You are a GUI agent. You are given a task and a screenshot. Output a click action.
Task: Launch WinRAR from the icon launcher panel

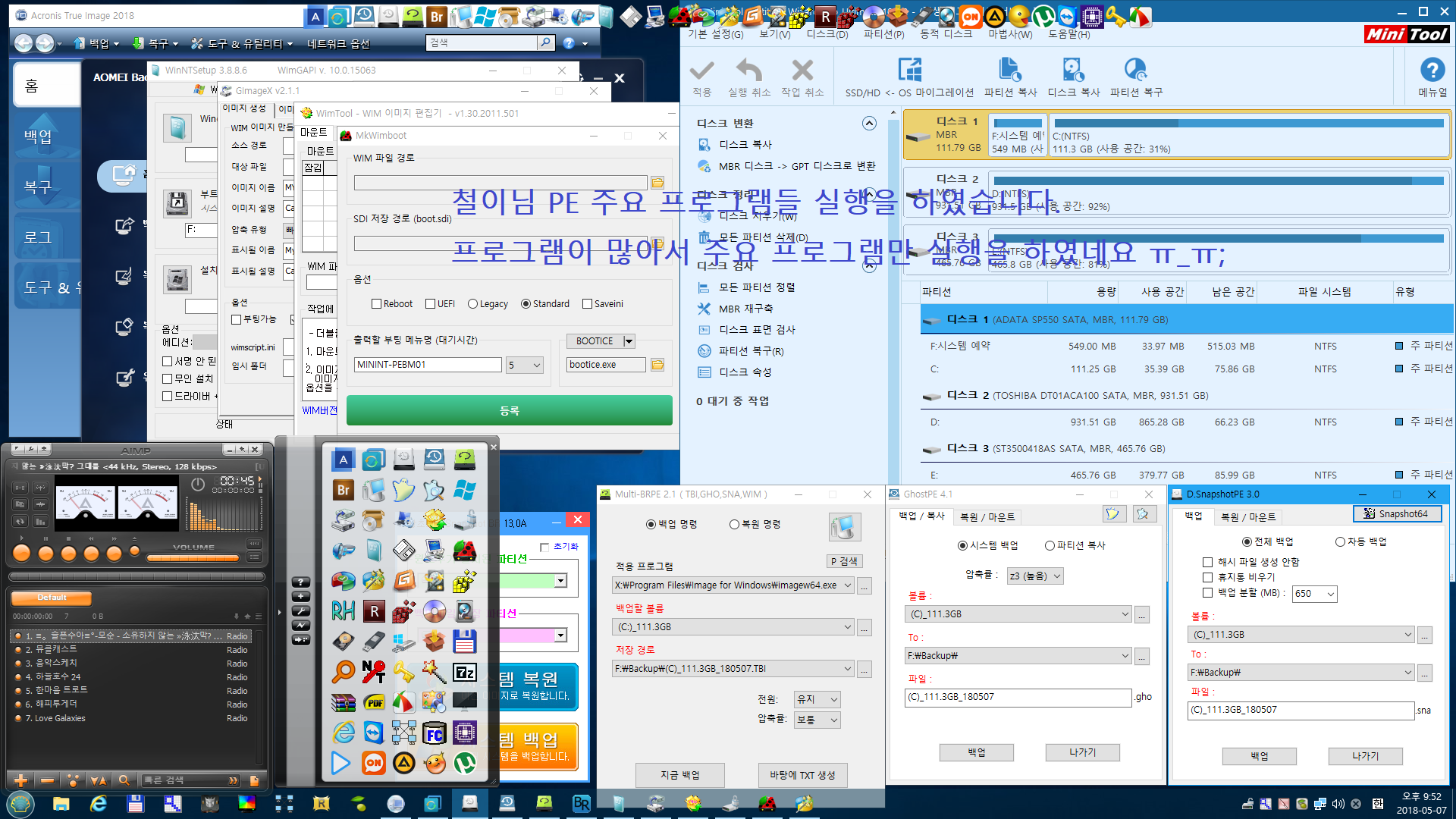point(343,702)
